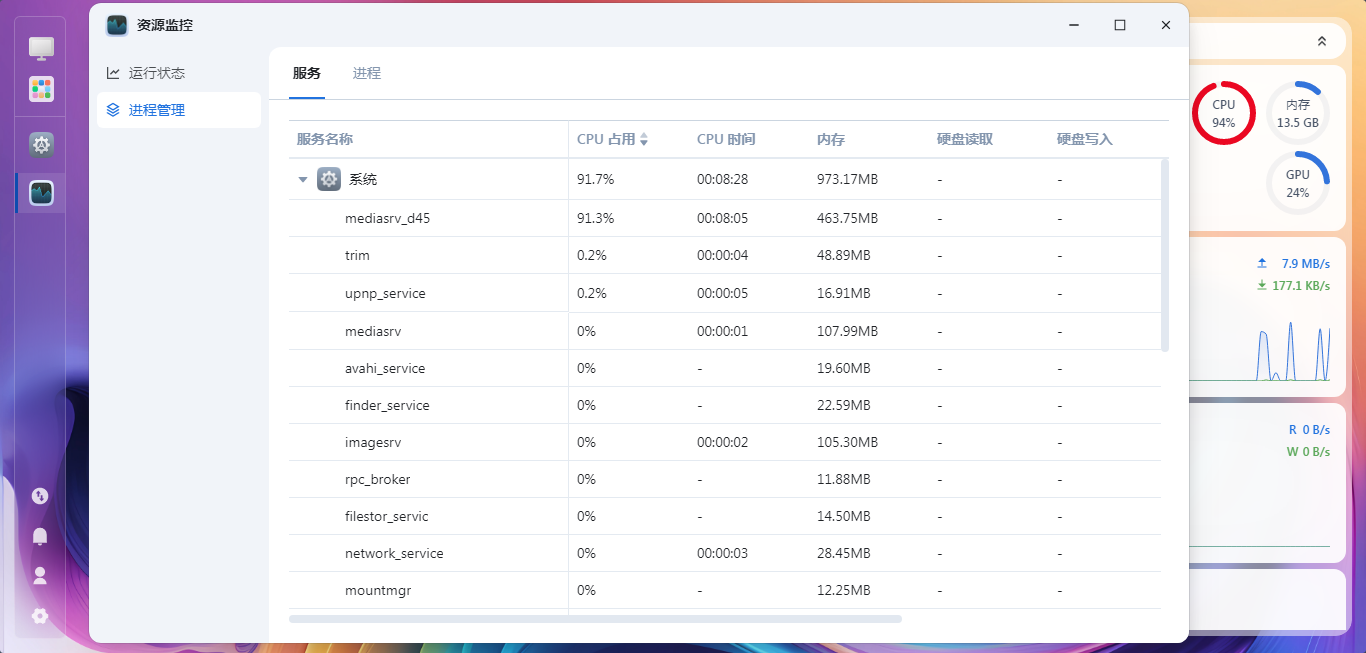1366x653 pixels.
Task: Click the 内存 13.5 GB gauge
Action: pos(1298,113)
